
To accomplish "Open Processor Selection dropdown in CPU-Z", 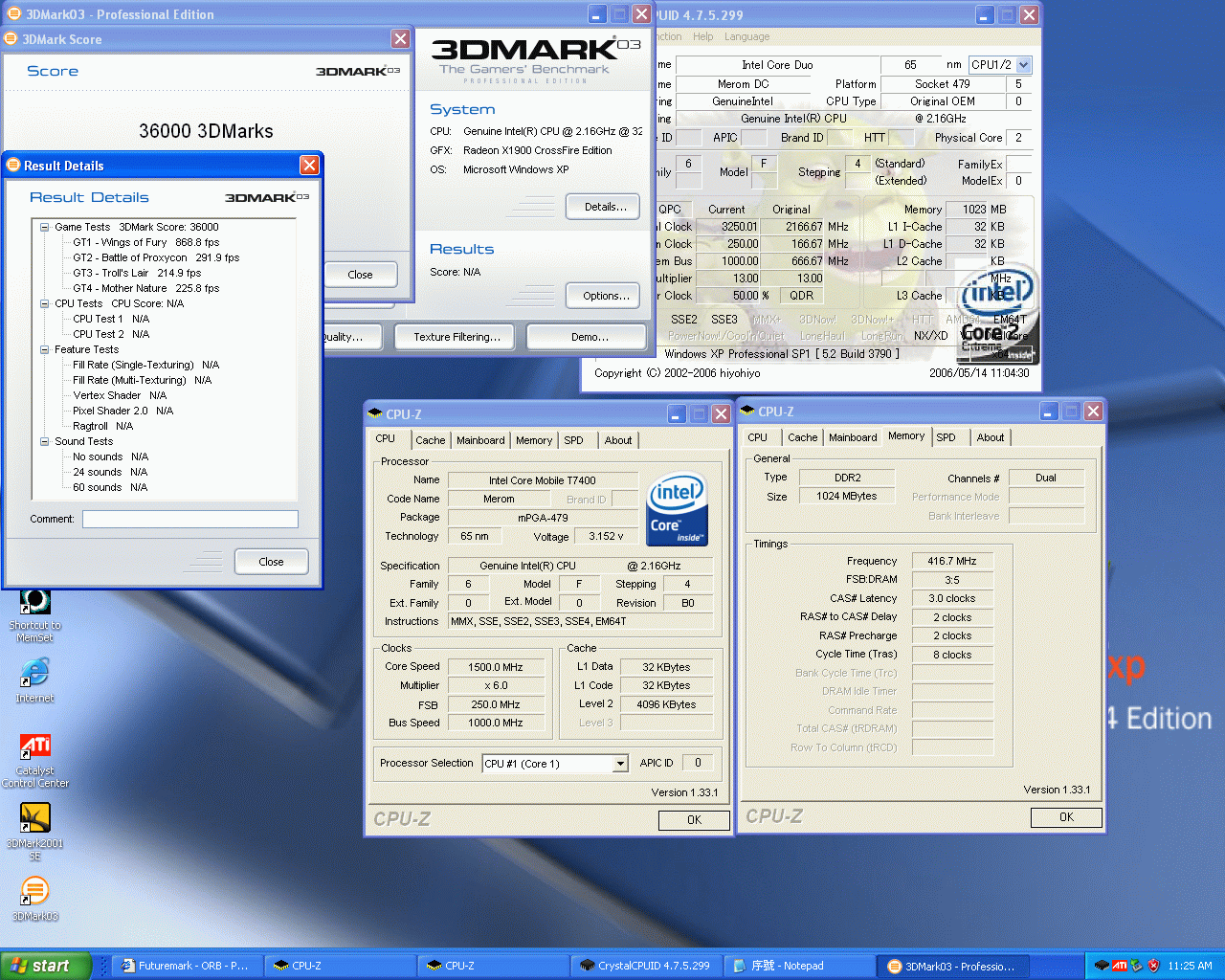I will [620, 764].
